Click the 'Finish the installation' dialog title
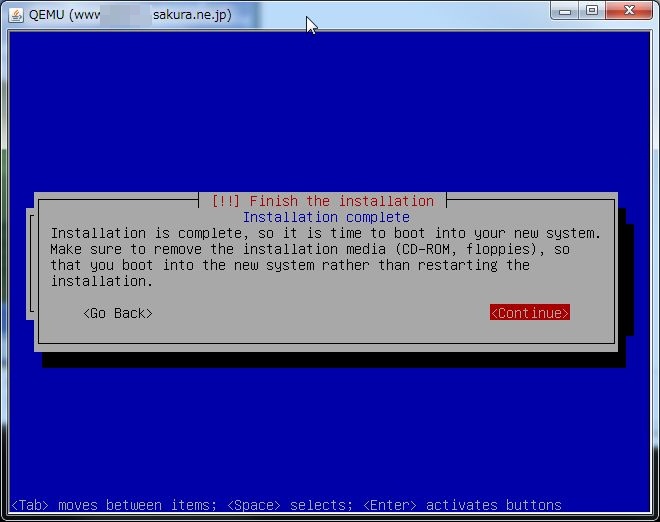 (x=322, y=201)
